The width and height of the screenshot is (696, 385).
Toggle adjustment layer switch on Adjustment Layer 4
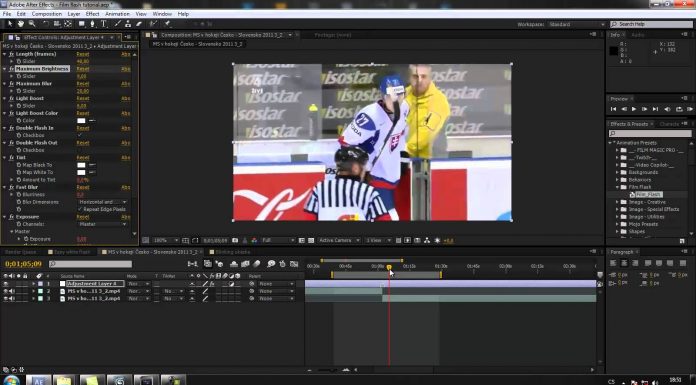pos(231,284)
